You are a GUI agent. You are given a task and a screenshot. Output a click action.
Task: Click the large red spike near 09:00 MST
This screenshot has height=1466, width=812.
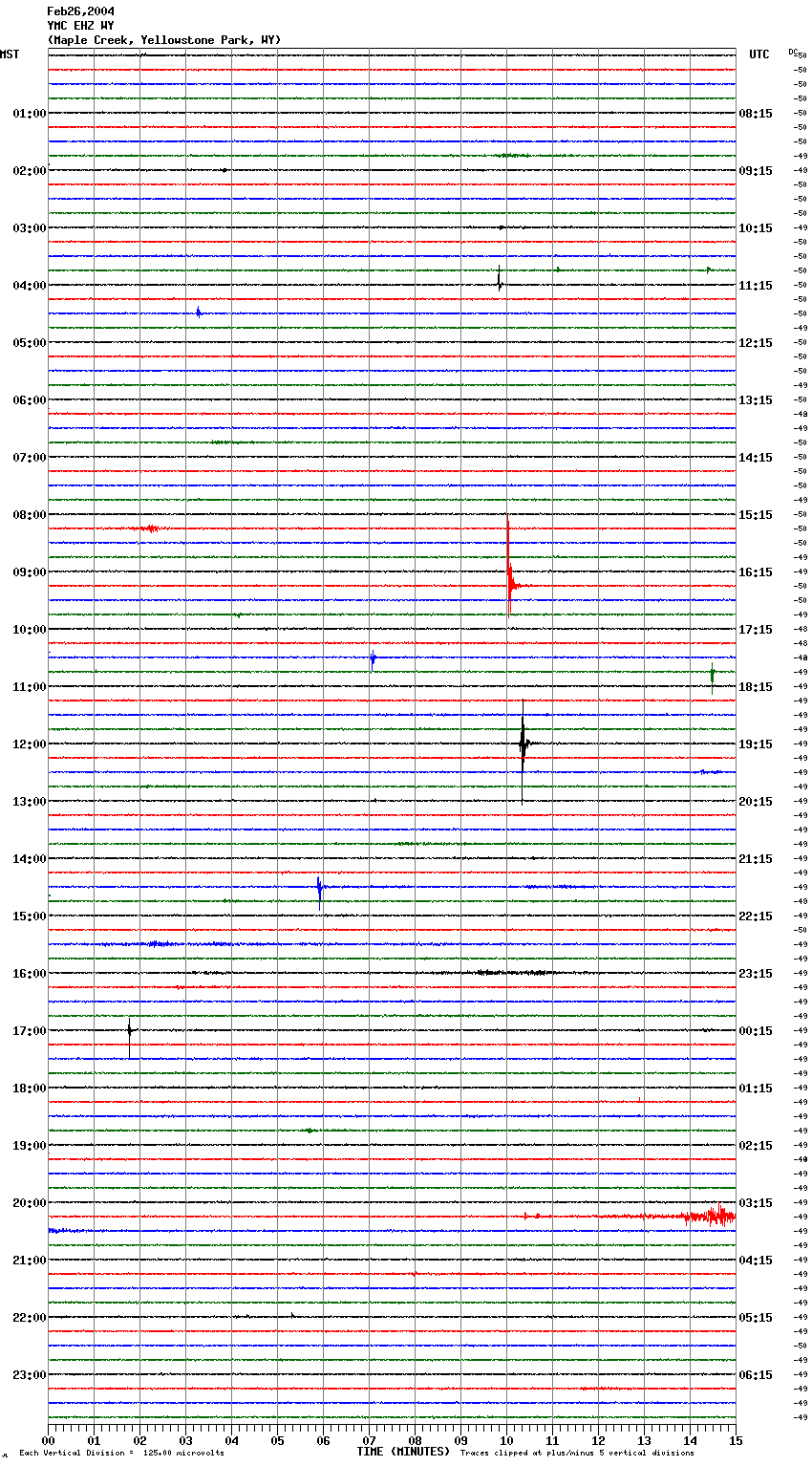pyautogui.click(x=509, y=569)
